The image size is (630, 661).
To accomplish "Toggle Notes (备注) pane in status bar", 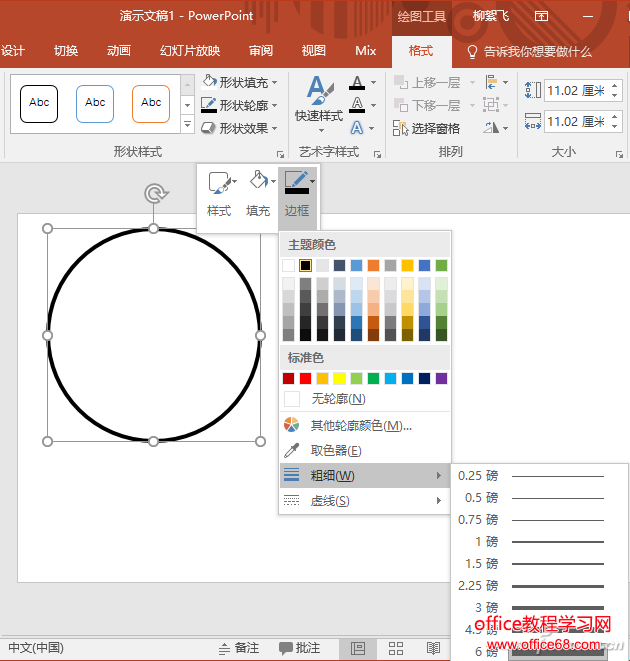I will click(237, 648).
